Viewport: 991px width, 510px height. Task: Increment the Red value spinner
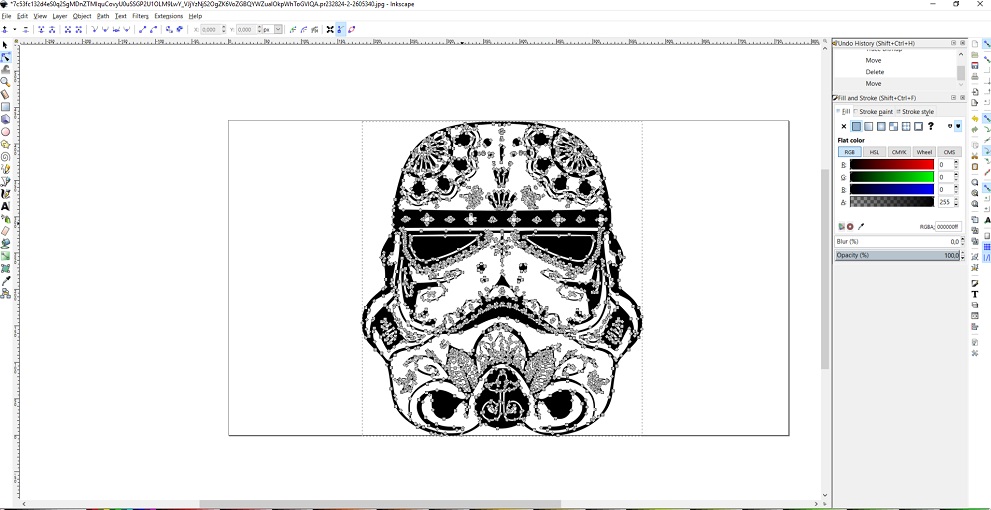[956, 162]
